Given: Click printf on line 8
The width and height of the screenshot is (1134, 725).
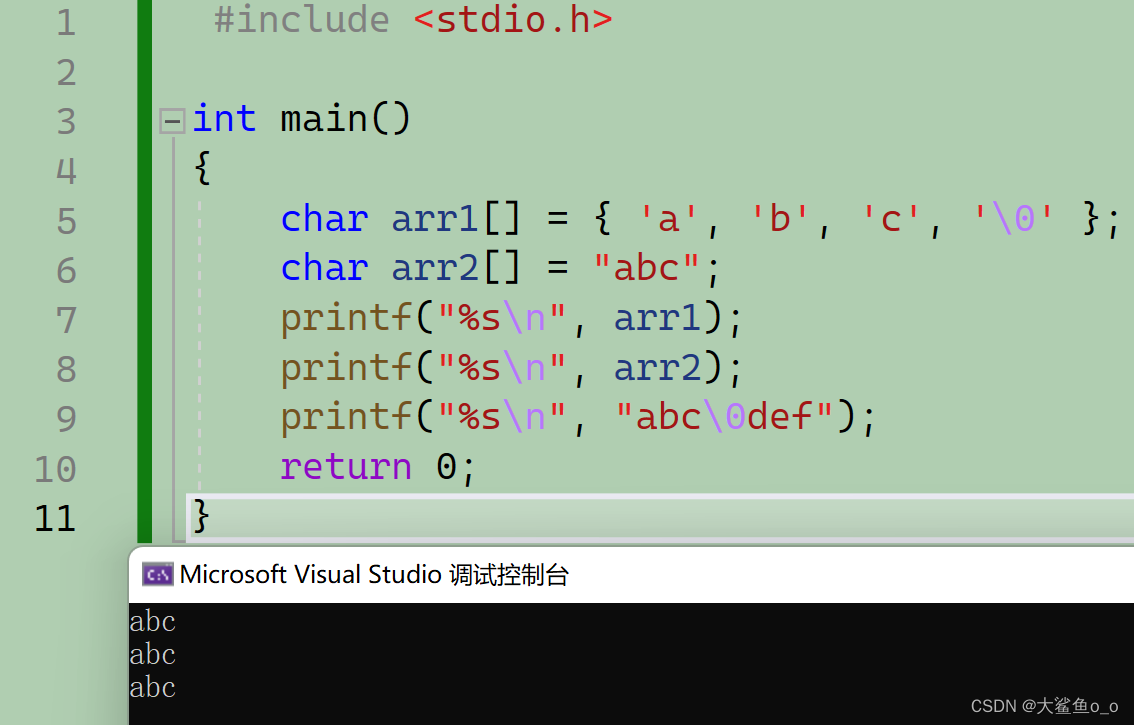Looking at the screenshot, I should 346,367.
